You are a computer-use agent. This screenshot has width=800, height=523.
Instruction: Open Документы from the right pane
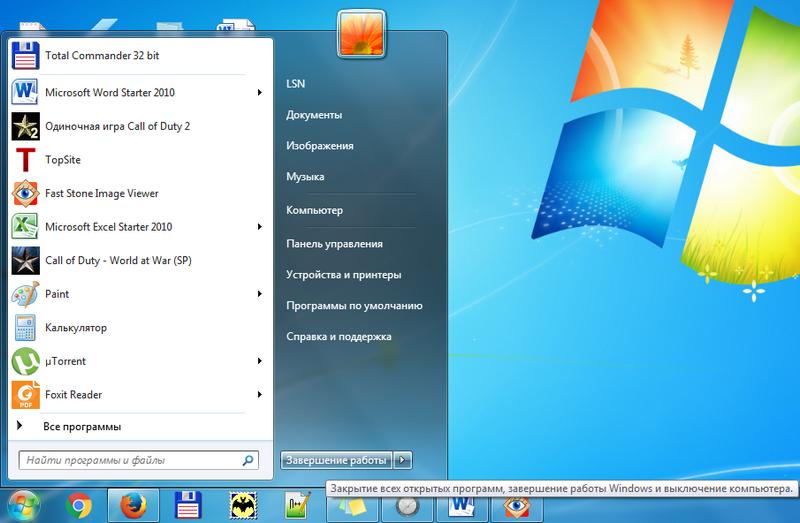point(314,115)
